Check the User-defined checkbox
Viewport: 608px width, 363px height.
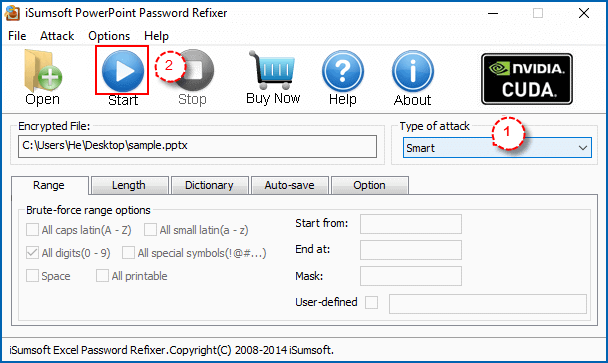pos(371,302)
